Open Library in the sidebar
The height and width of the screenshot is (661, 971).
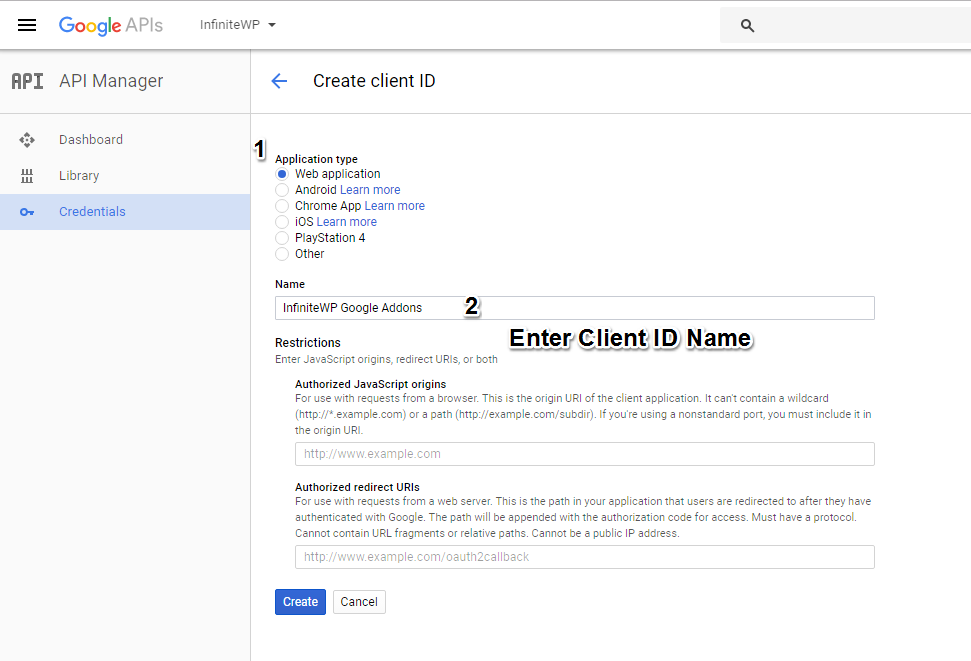point(125,176)
